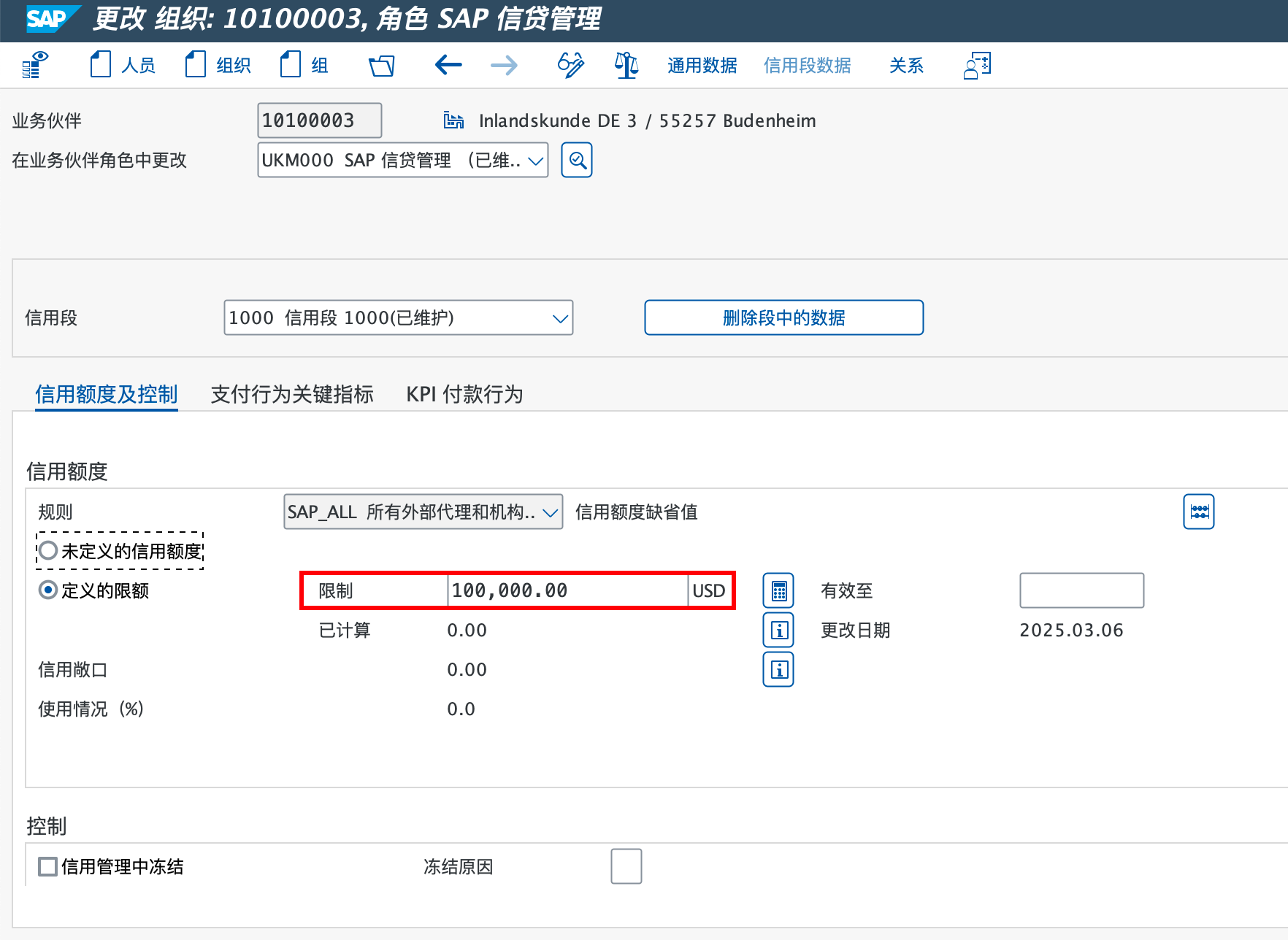This screenshot has width=1288, height=940.
Task: Switch to 信用额度及控制 tab
Action: [107, 394]
